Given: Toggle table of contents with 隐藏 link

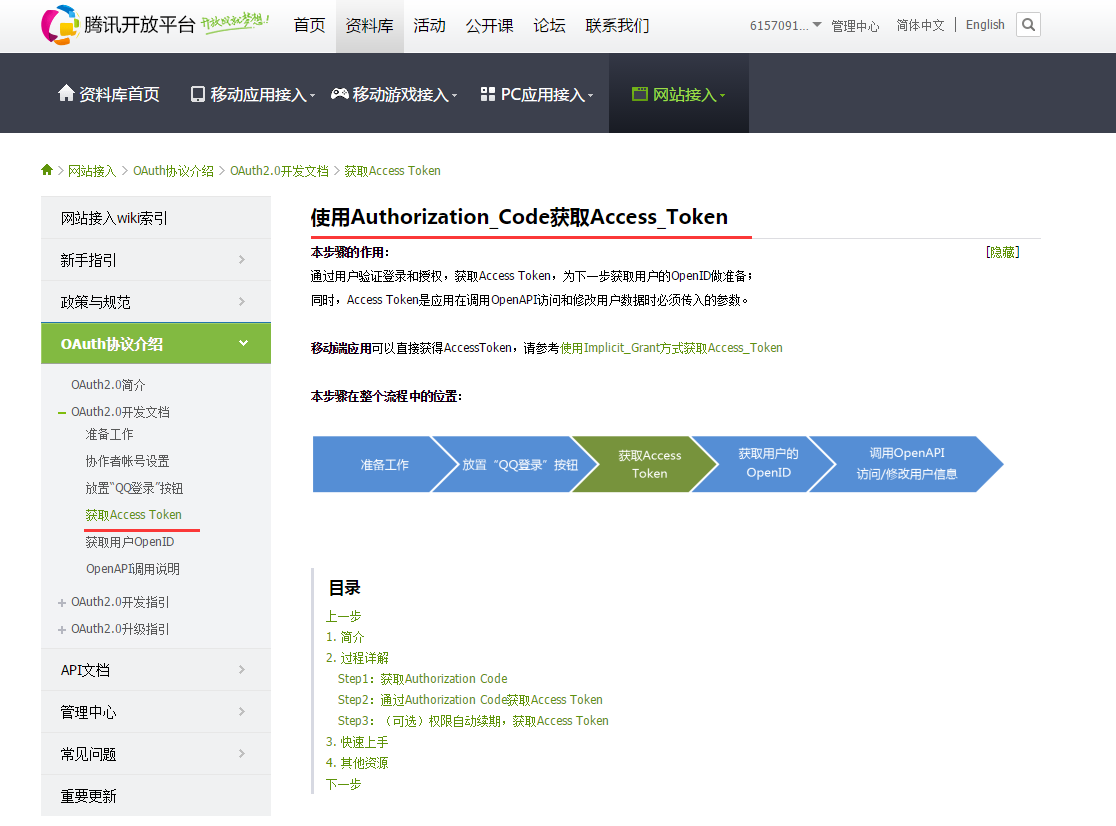Looking at the screenshot, I should pyautogui.click(x=1002, y=252).
